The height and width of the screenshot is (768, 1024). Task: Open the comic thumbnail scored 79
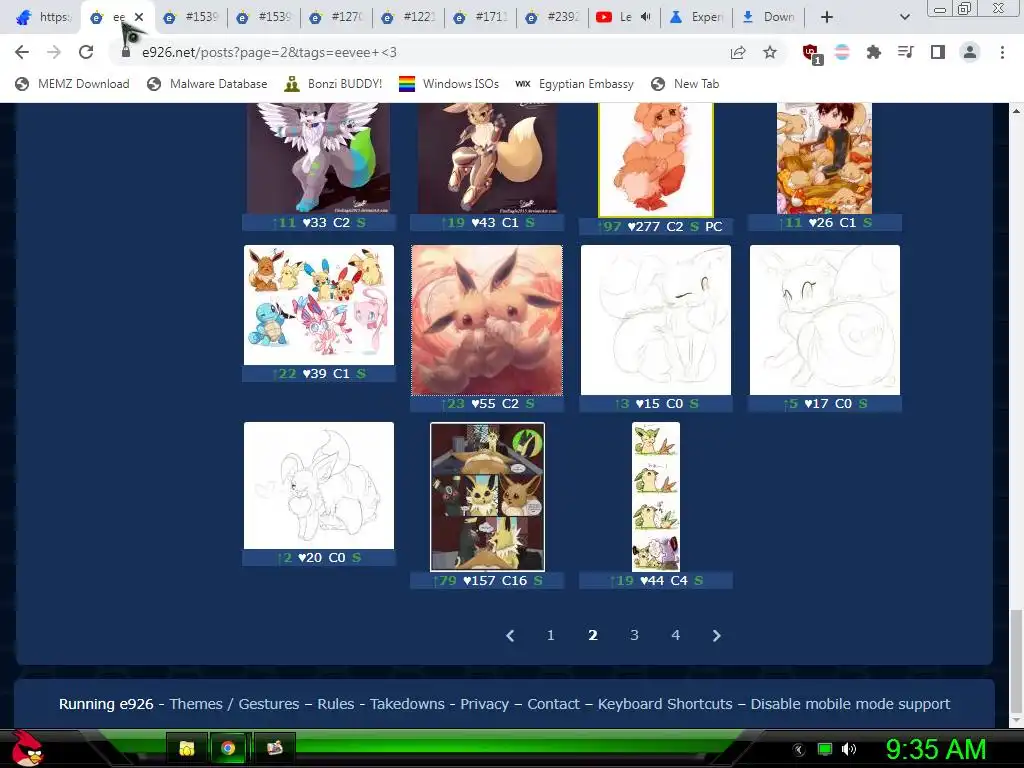click(487, 497)
